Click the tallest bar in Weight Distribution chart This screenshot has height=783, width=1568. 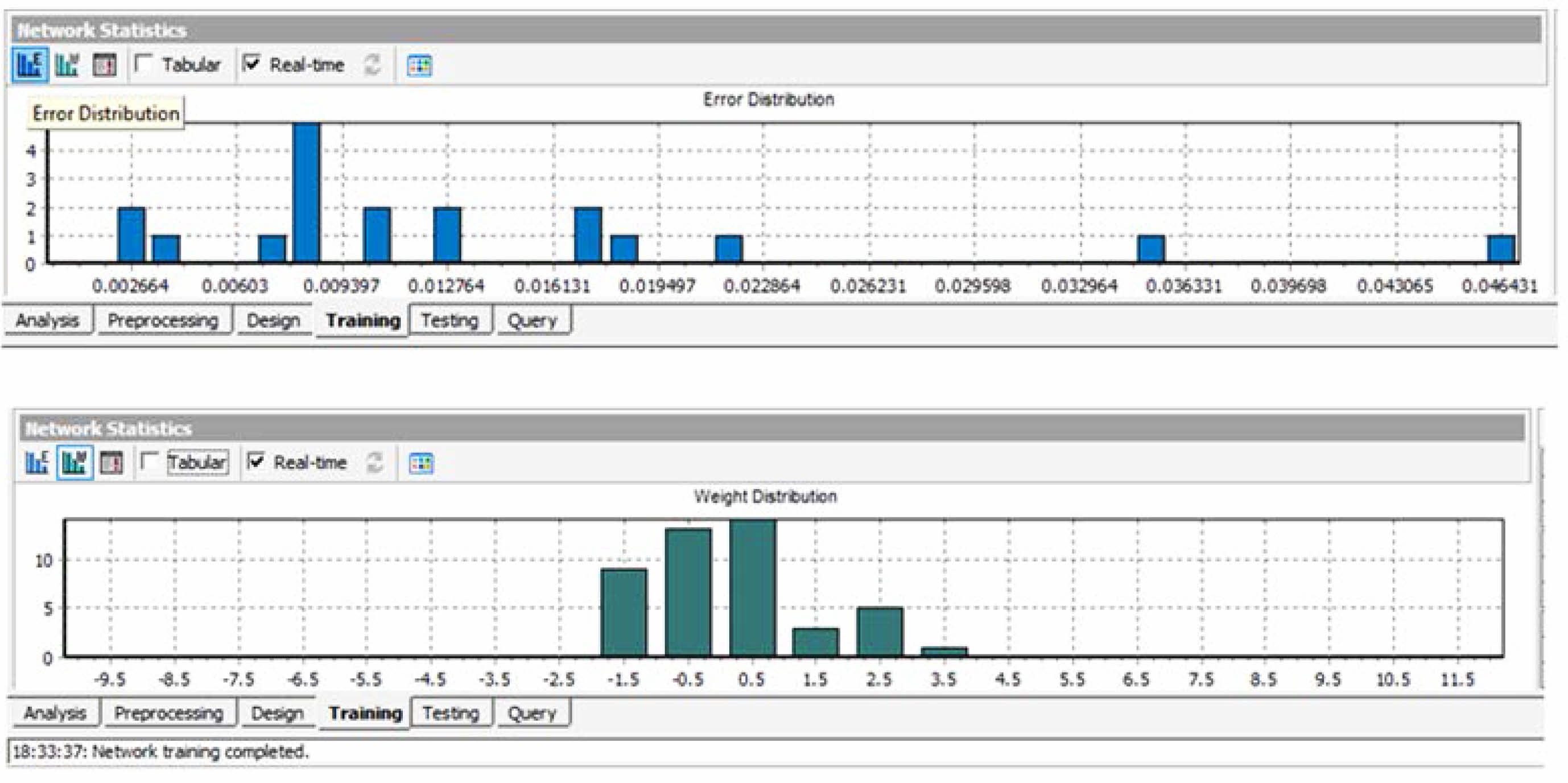(x=752, y=588)
